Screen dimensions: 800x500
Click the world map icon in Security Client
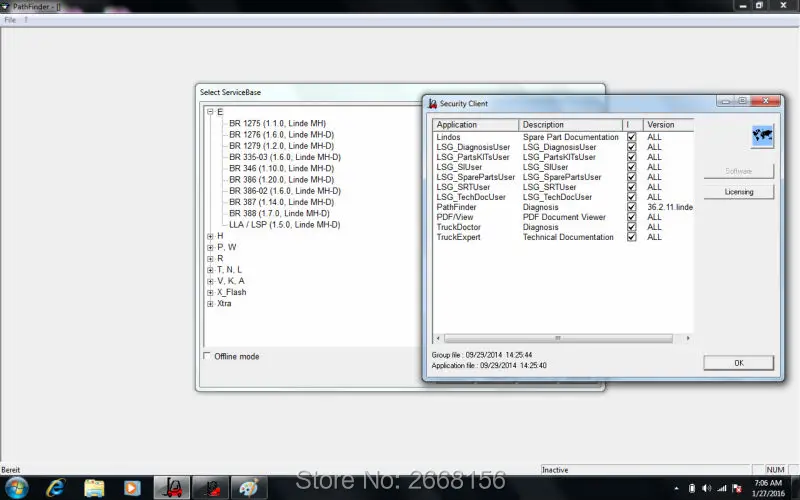pos(762,136)
